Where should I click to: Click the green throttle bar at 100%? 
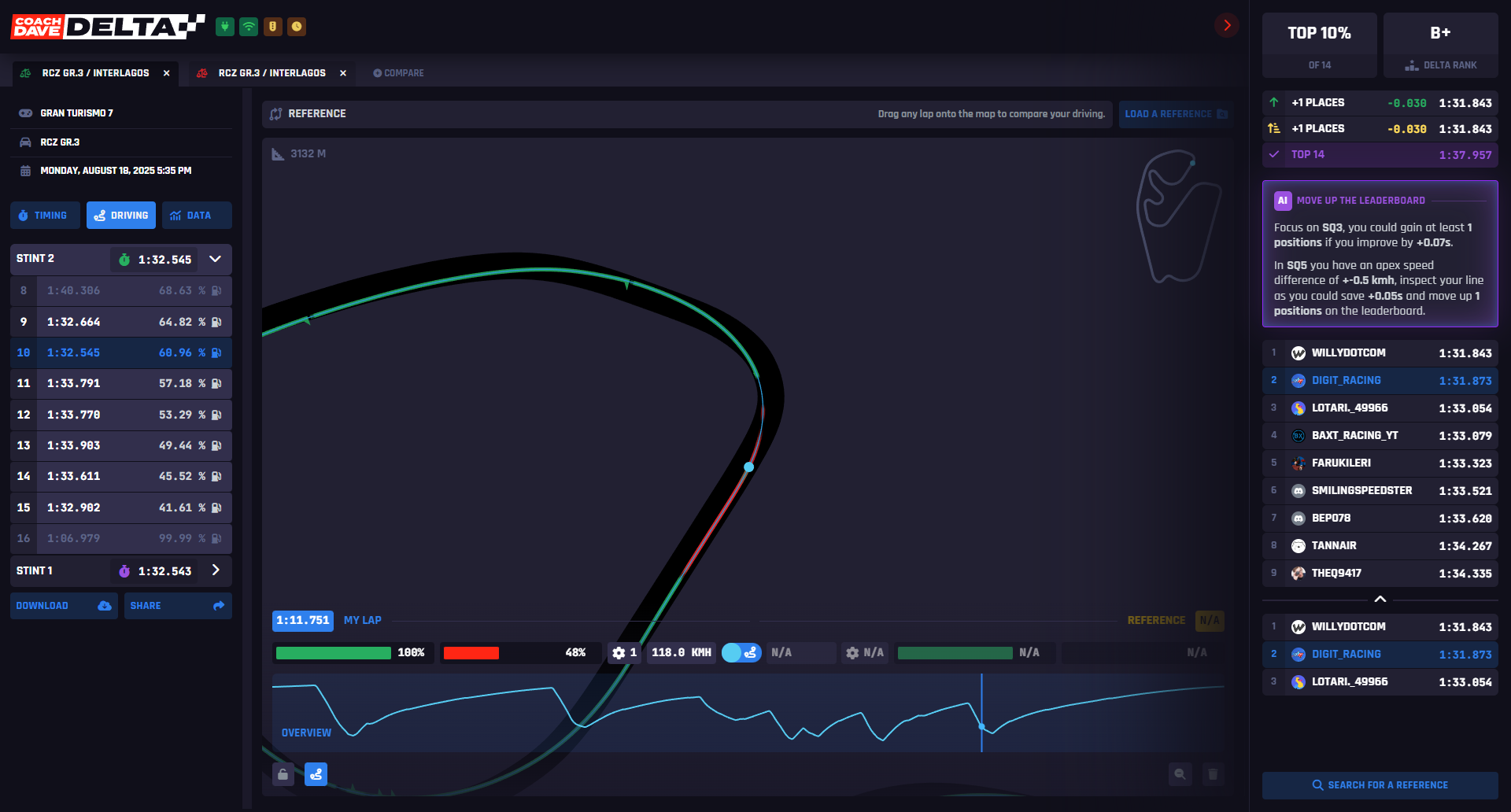click(334, 653)
